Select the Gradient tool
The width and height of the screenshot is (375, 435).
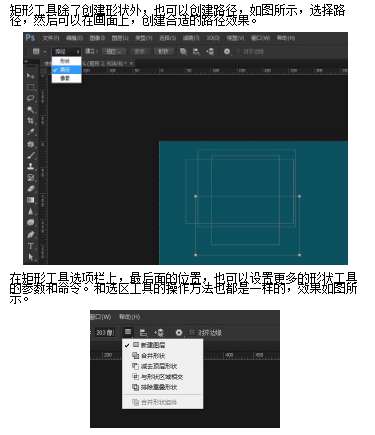tap(31, 200)
